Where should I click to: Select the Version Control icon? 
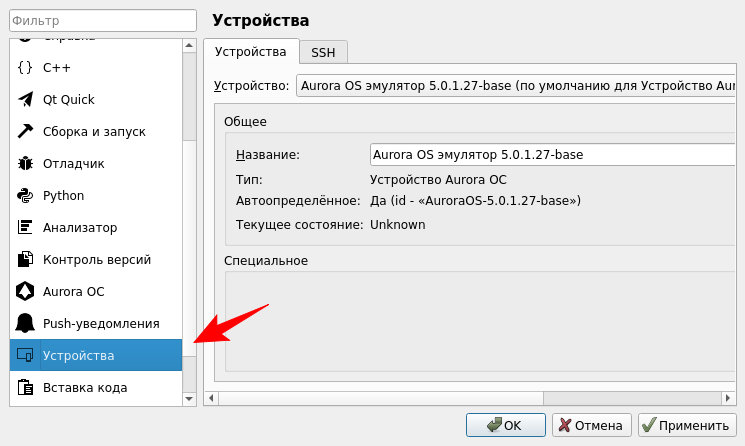coord(25,260)
